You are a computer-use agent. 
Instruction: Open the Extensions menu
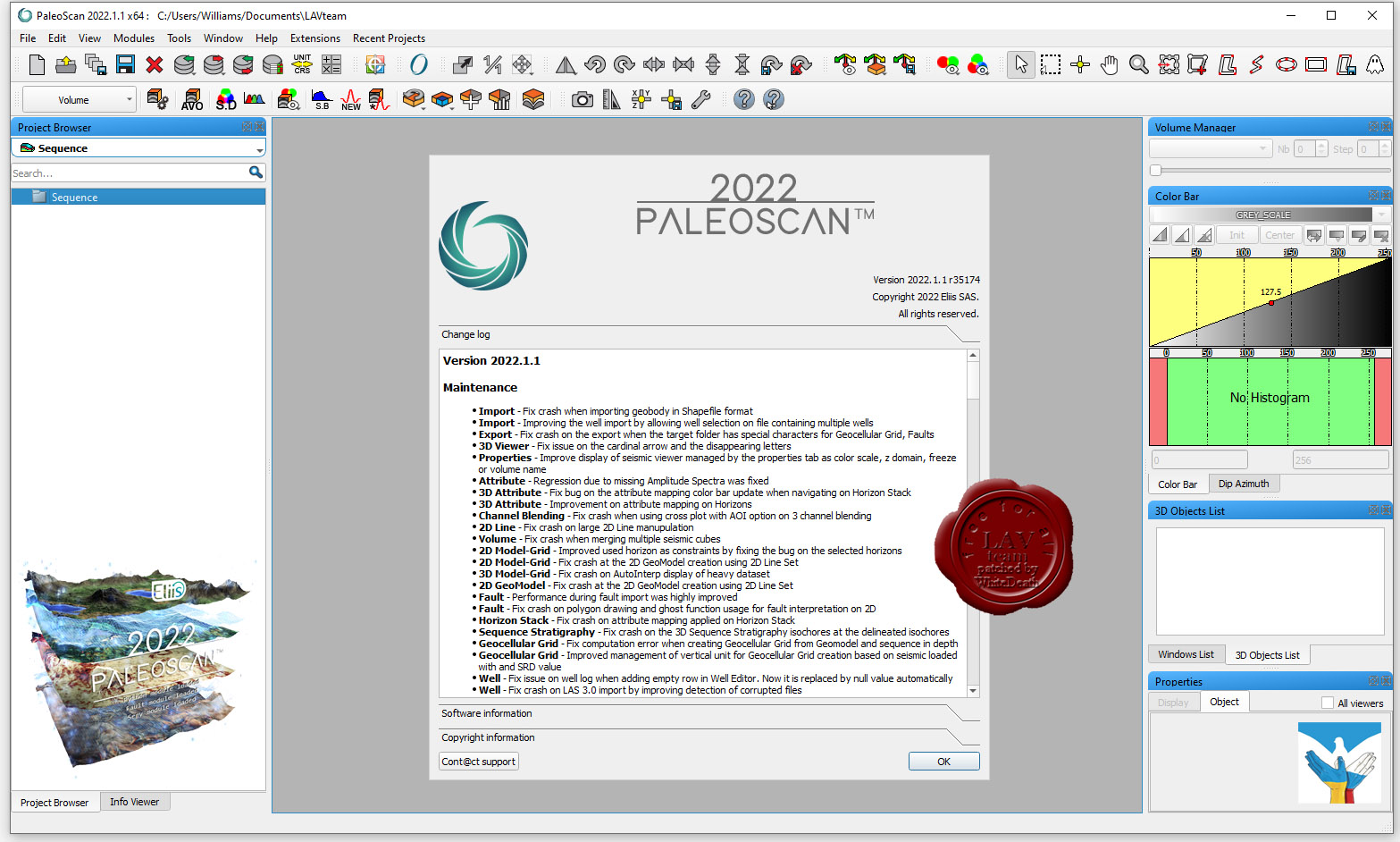[x=315, y=38]
